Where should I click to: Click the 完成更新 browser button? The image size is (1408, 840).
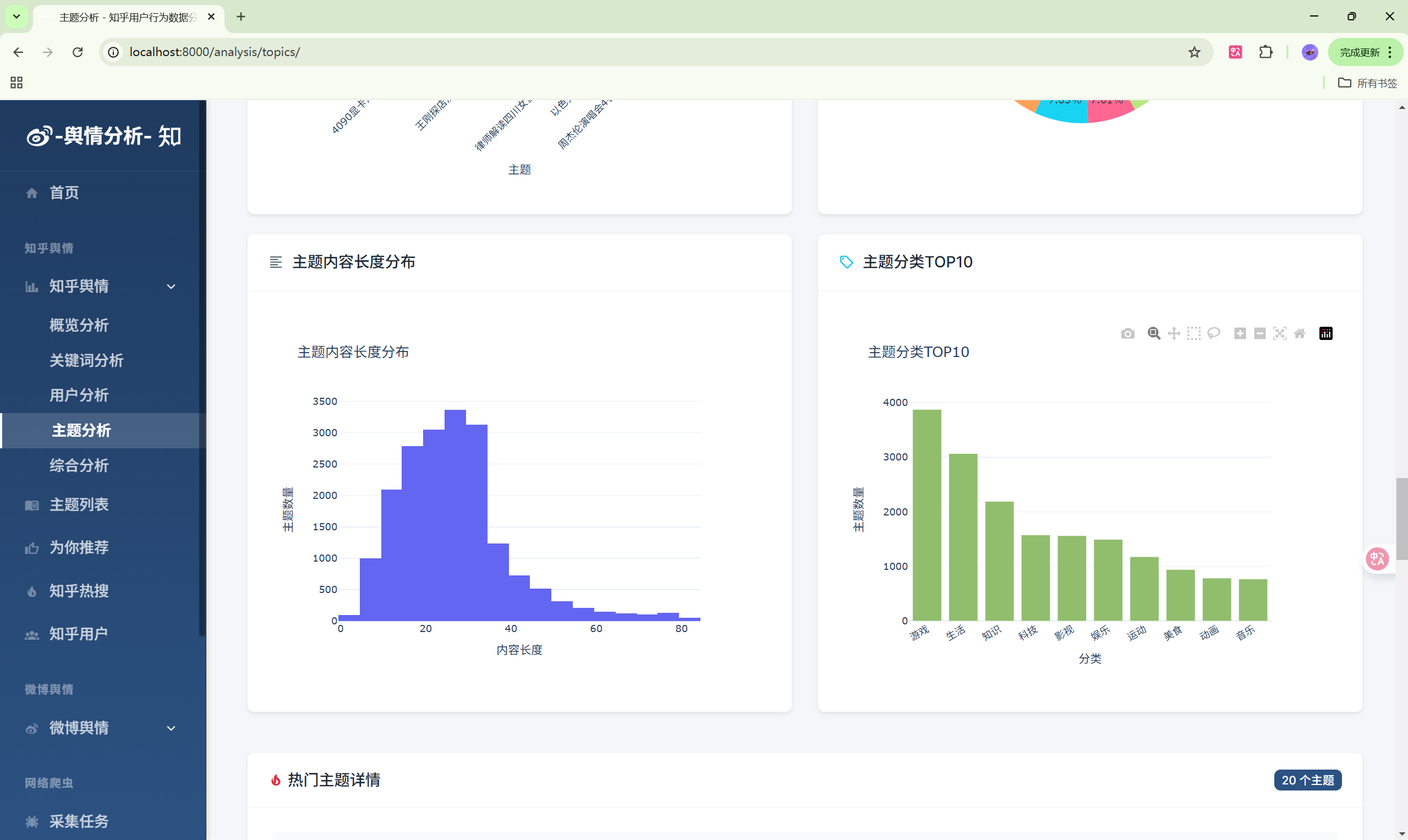(1360, 52)
